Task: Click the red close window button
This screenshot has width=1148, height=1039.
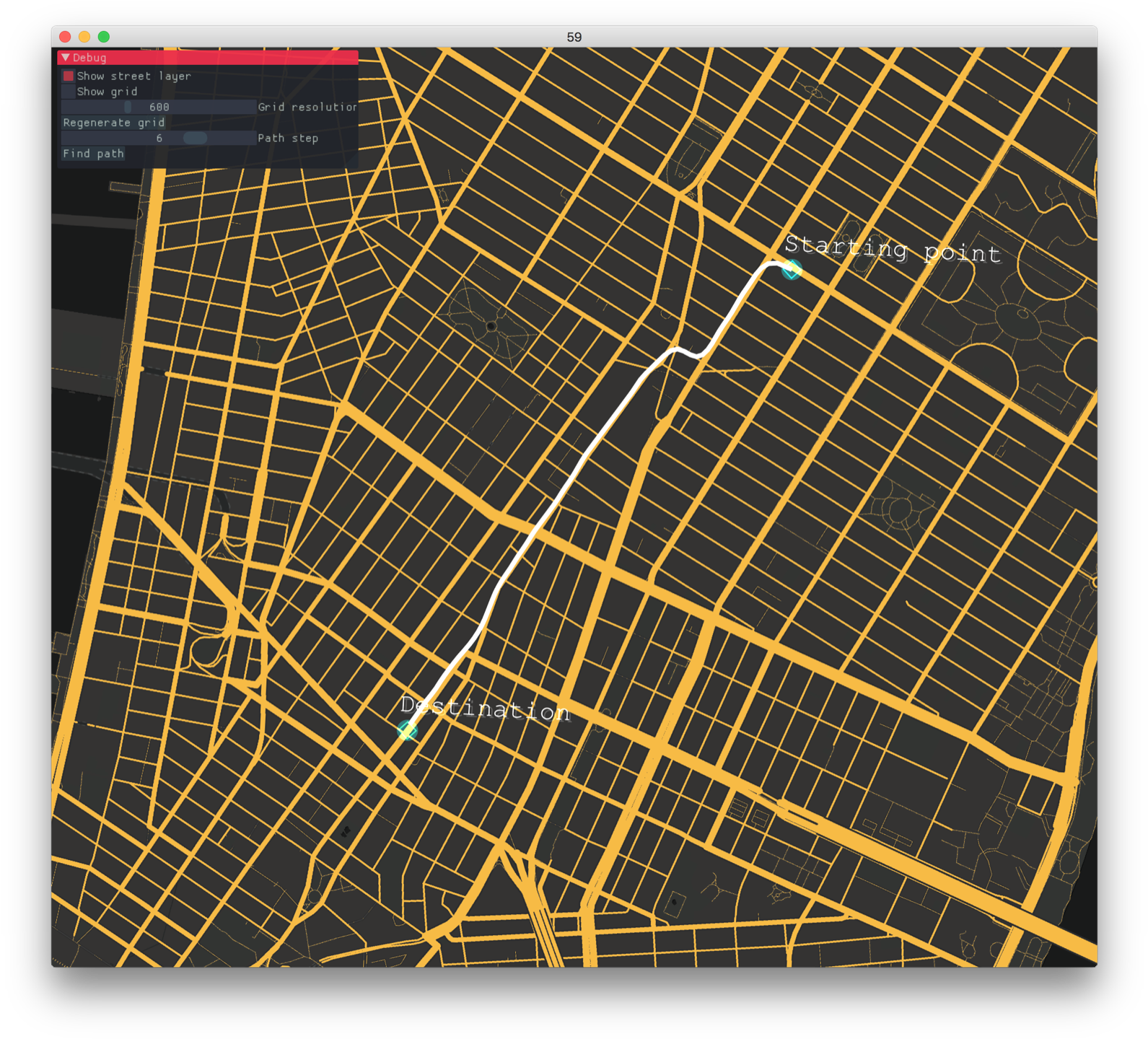Action: (x=65, y=37)
